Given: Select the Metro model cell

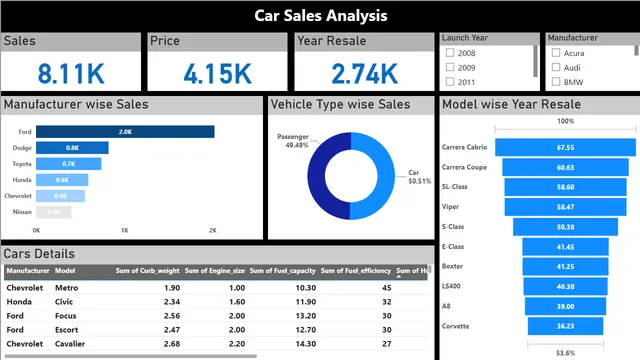Looking at the screenshot, I should coord(67,288).
